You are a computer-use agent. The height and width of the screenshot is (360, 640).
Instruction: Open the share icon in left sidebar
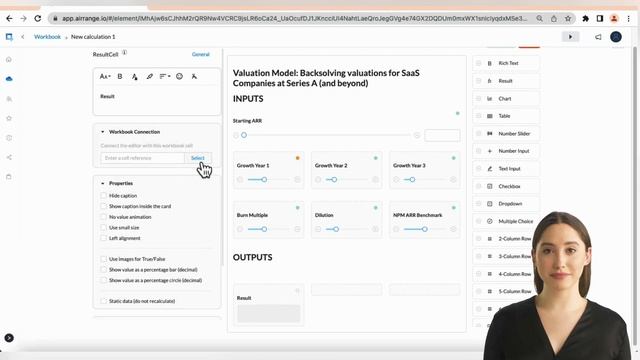[x=9, y=158]
